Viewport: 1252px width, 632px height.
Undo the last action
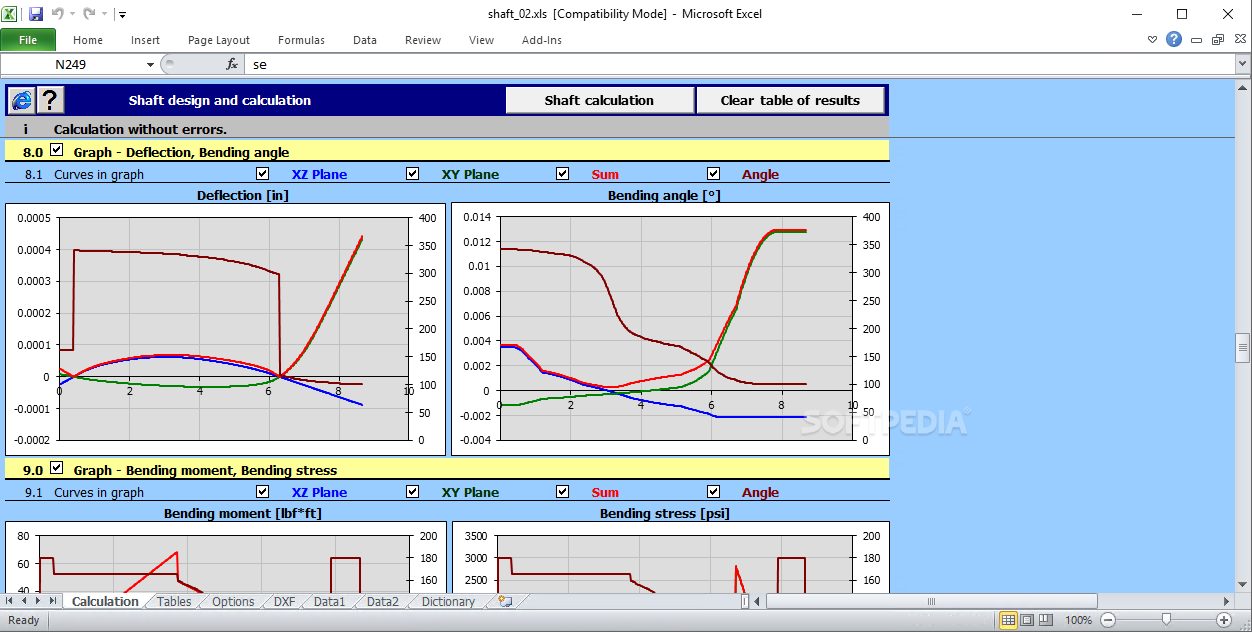click(57, 14)
